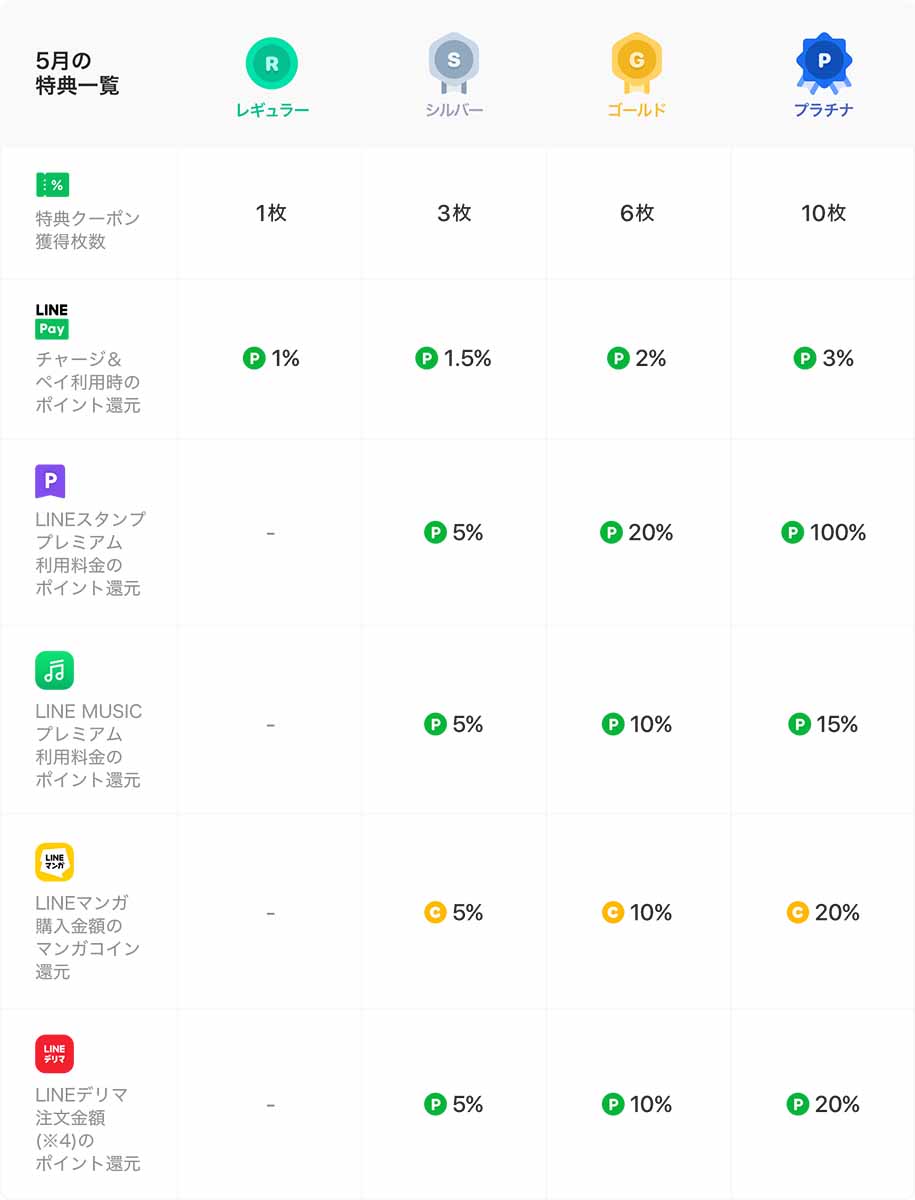Click the Gold rank medal icon

[636, 62]
